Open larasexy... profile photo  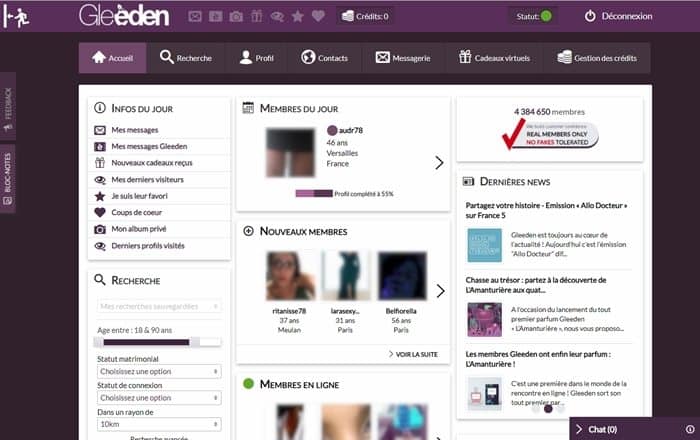pyautogui.click(x=346, y=275)
